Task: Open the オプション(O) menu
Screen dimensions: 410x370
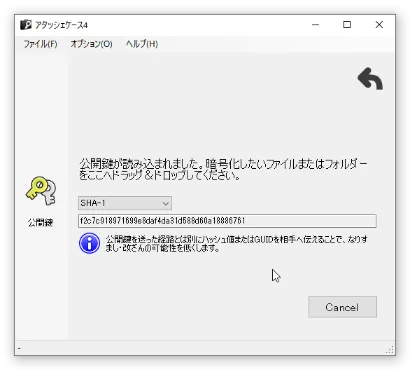Action: coord(91,44)
